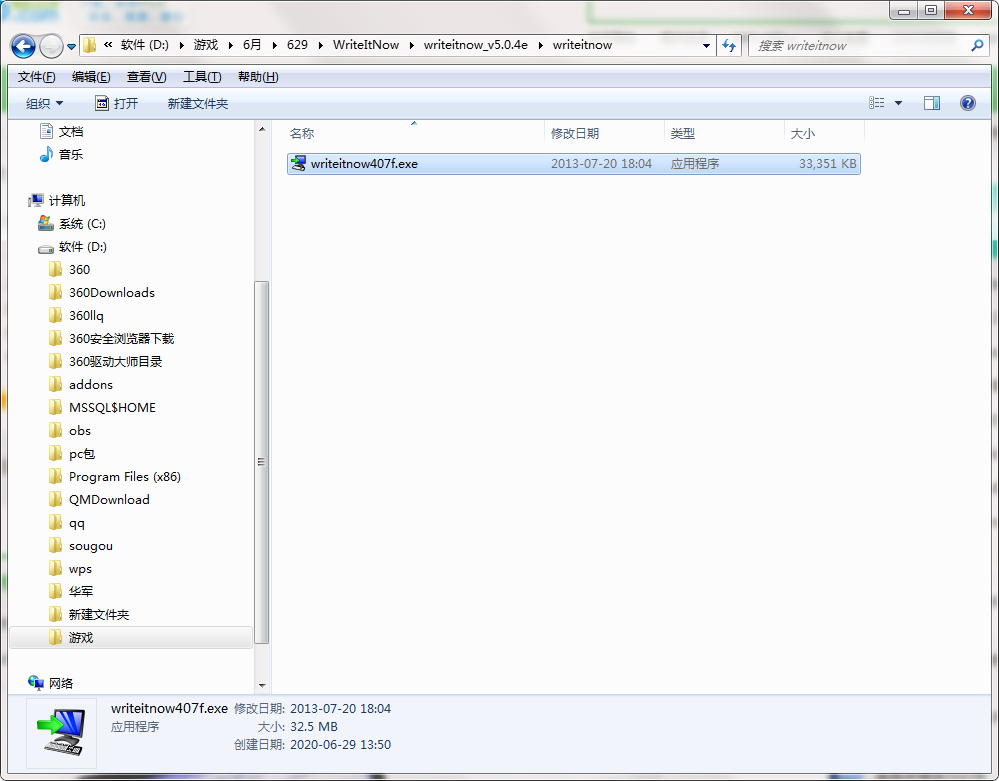Click 游戏 in the address breadcrumb
999x781 pixels.
click(x=206, y=45)
